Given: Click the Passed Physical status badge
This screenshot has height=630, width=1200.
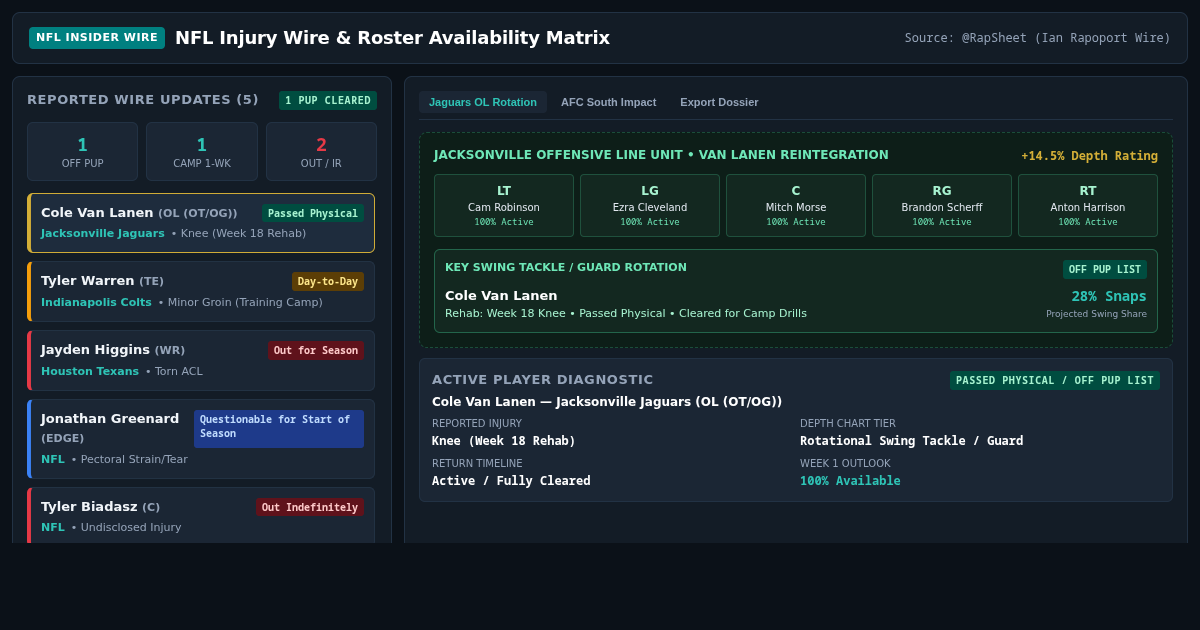Looking at the screenshot, I should 313,213.
